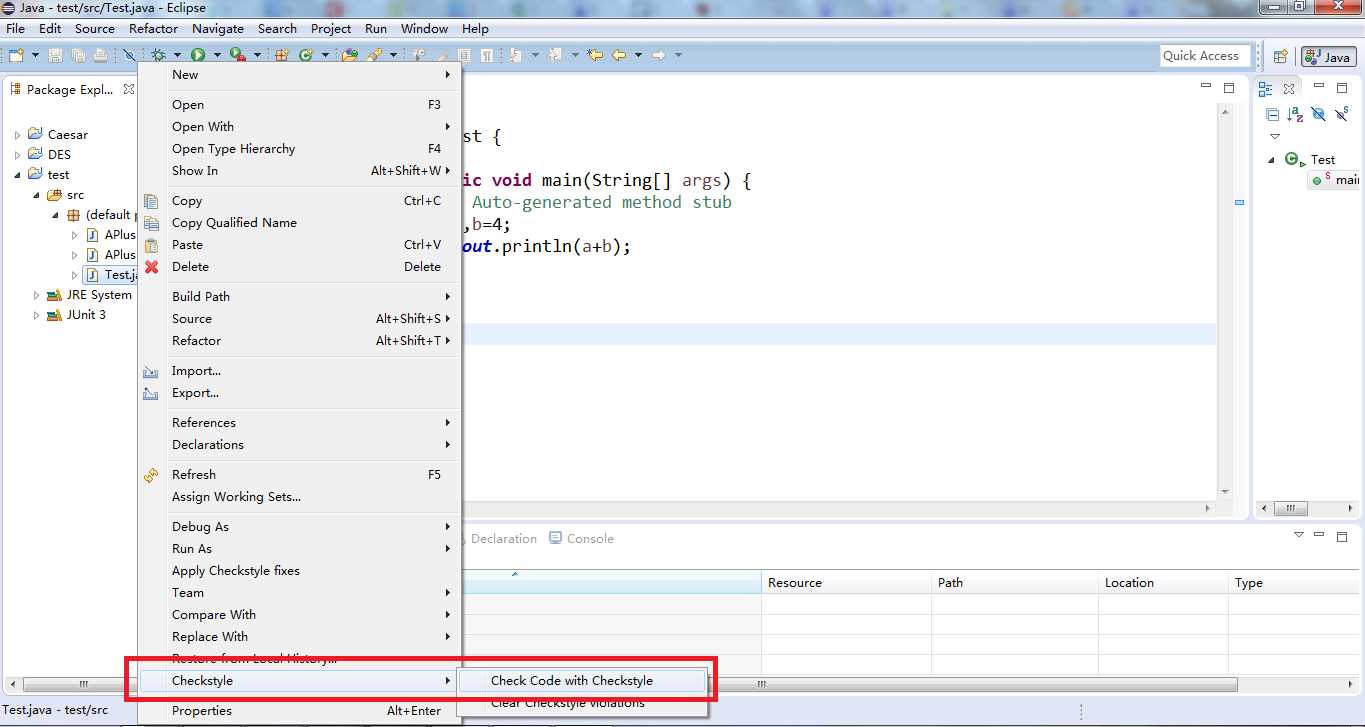The width and height of the screenshot is (1365, 727).
Task: Click the Previous Annotation toolbar icon
Action: point(555,55)
